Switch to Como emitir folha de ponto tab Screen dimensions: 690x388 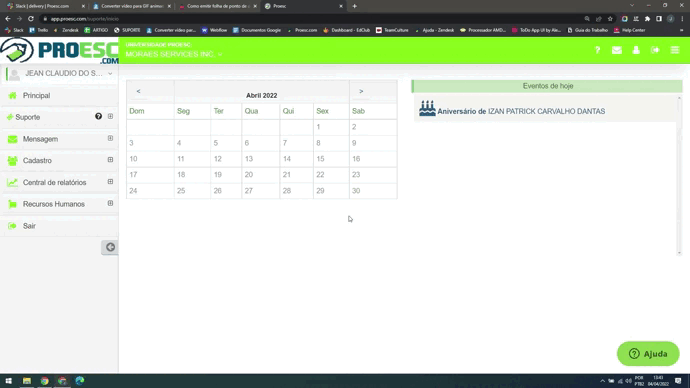pos(218,6)
